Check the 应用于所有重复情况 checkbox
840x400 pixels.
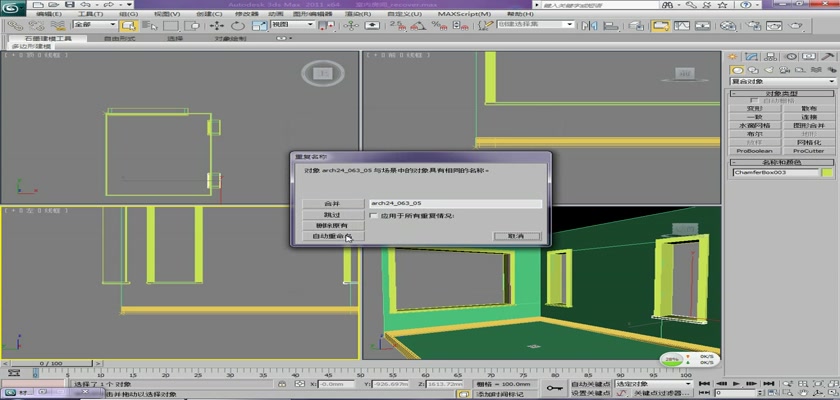[x=374, y=215]
